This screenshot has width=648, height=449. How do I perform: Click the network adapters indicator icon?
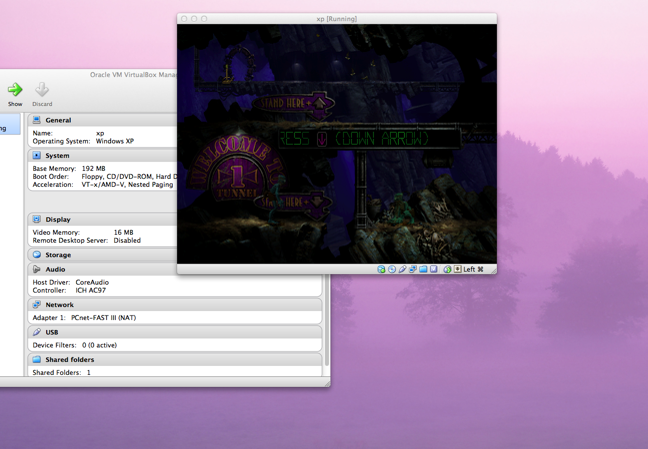pyautogui.click(x=413, y=269)
